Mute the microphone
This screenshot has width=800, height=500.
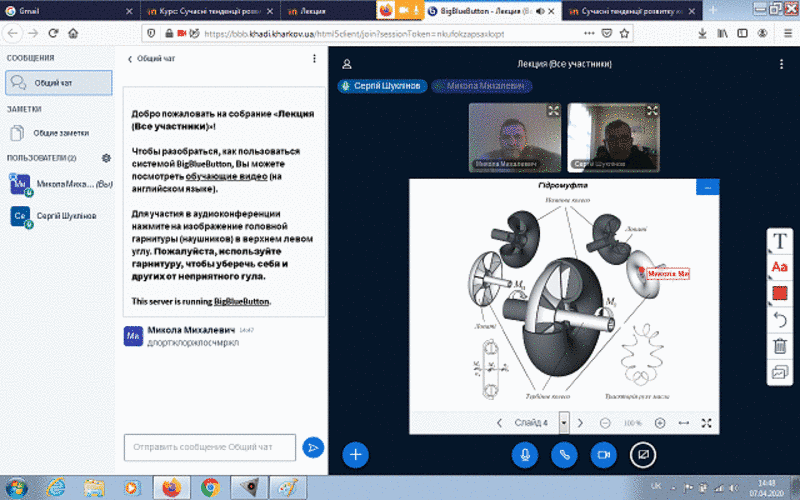523,454
